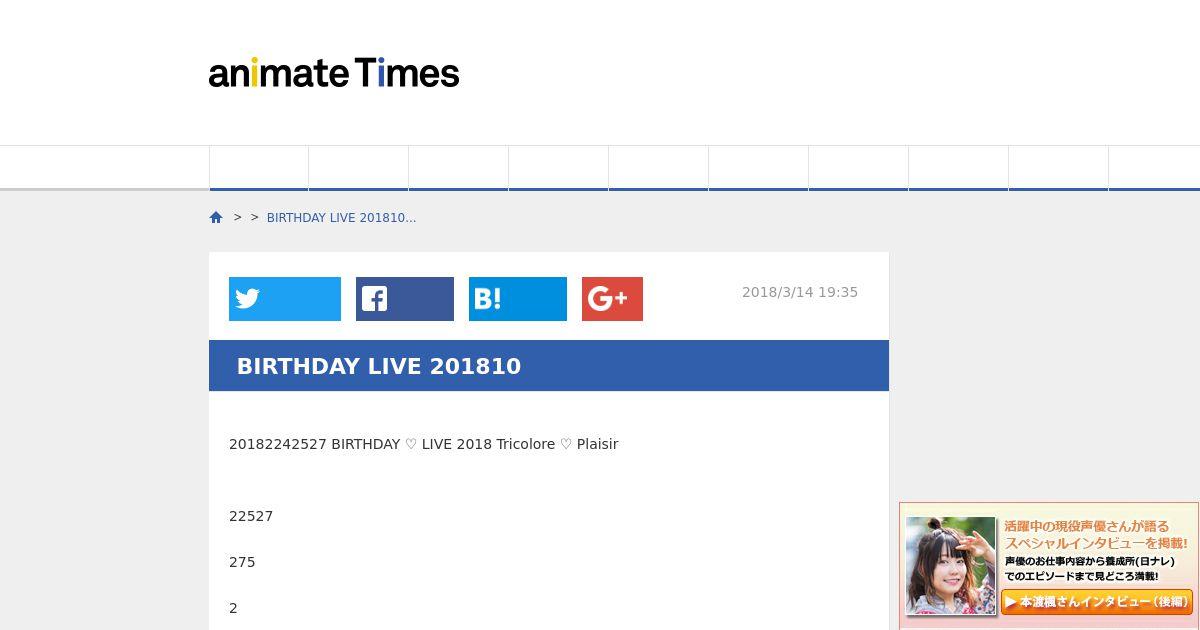Open the second navigation bar tab
This screenshot has width=1200, height=630.
(359, 168)
